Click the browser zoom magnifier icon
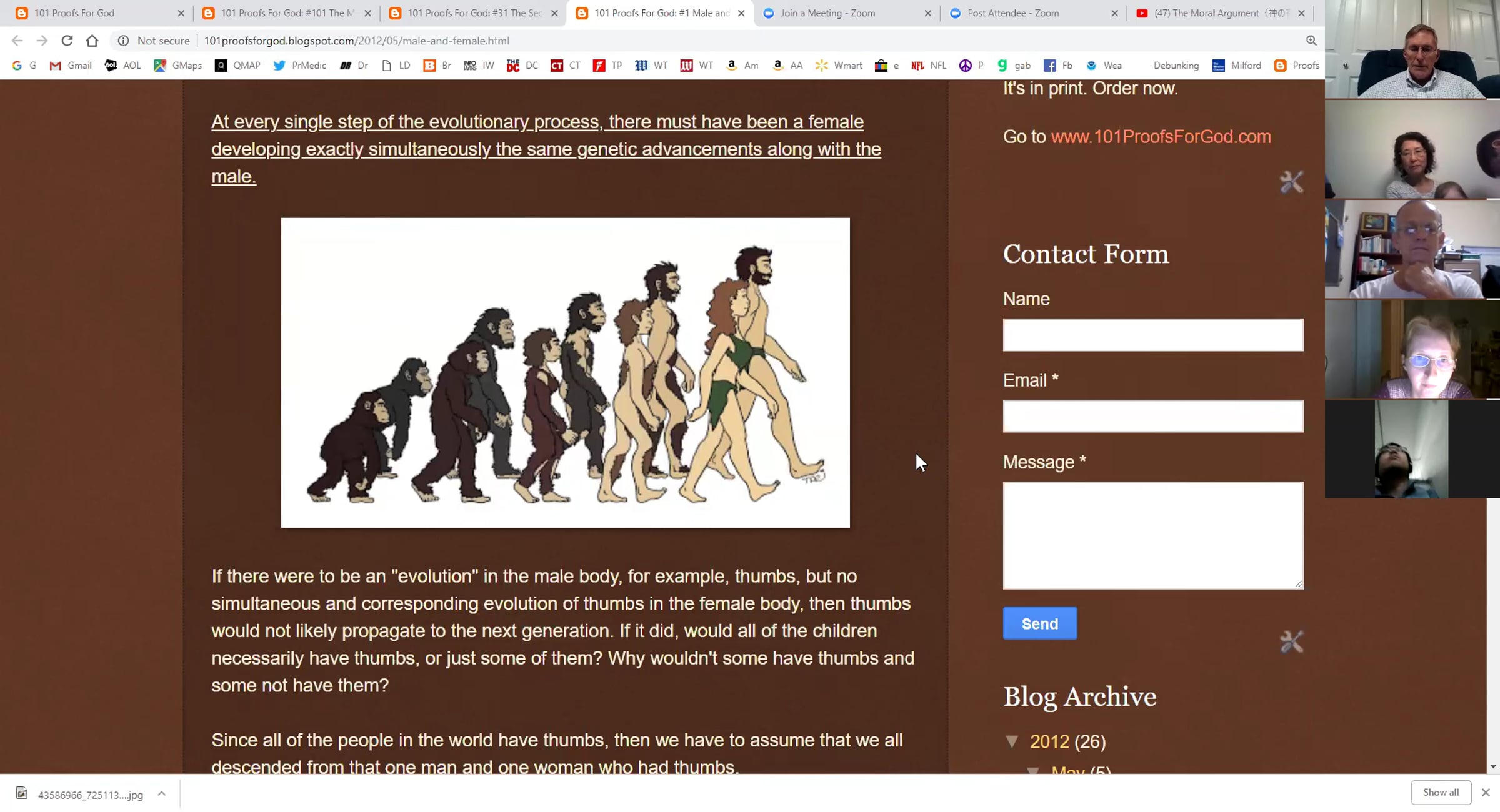1500x812 pixels. 1311,41
